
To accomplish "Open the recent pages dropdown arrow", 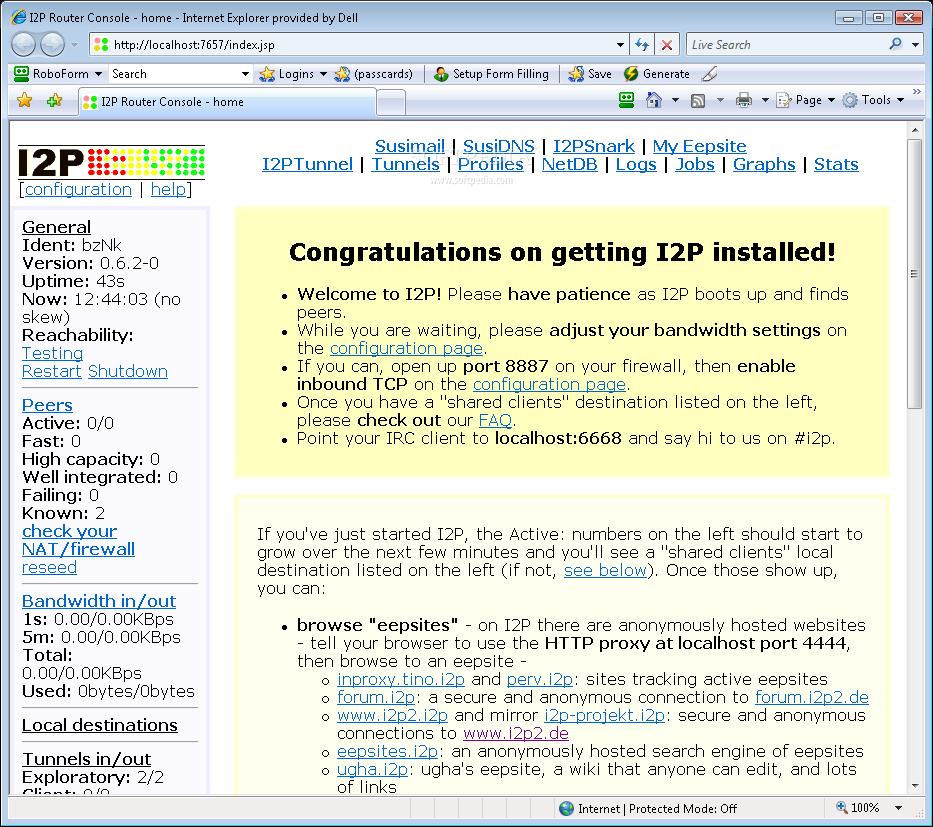I will (x=74, y=45).
